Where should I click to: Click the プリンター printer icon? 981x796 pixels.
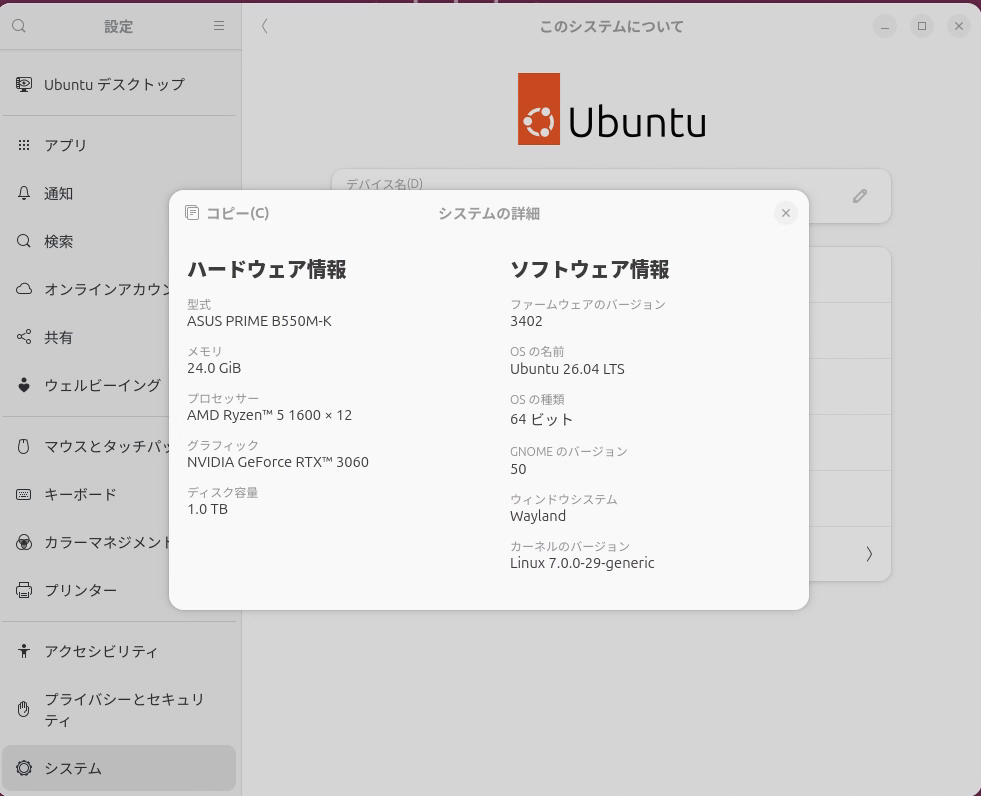coord(24,590)
